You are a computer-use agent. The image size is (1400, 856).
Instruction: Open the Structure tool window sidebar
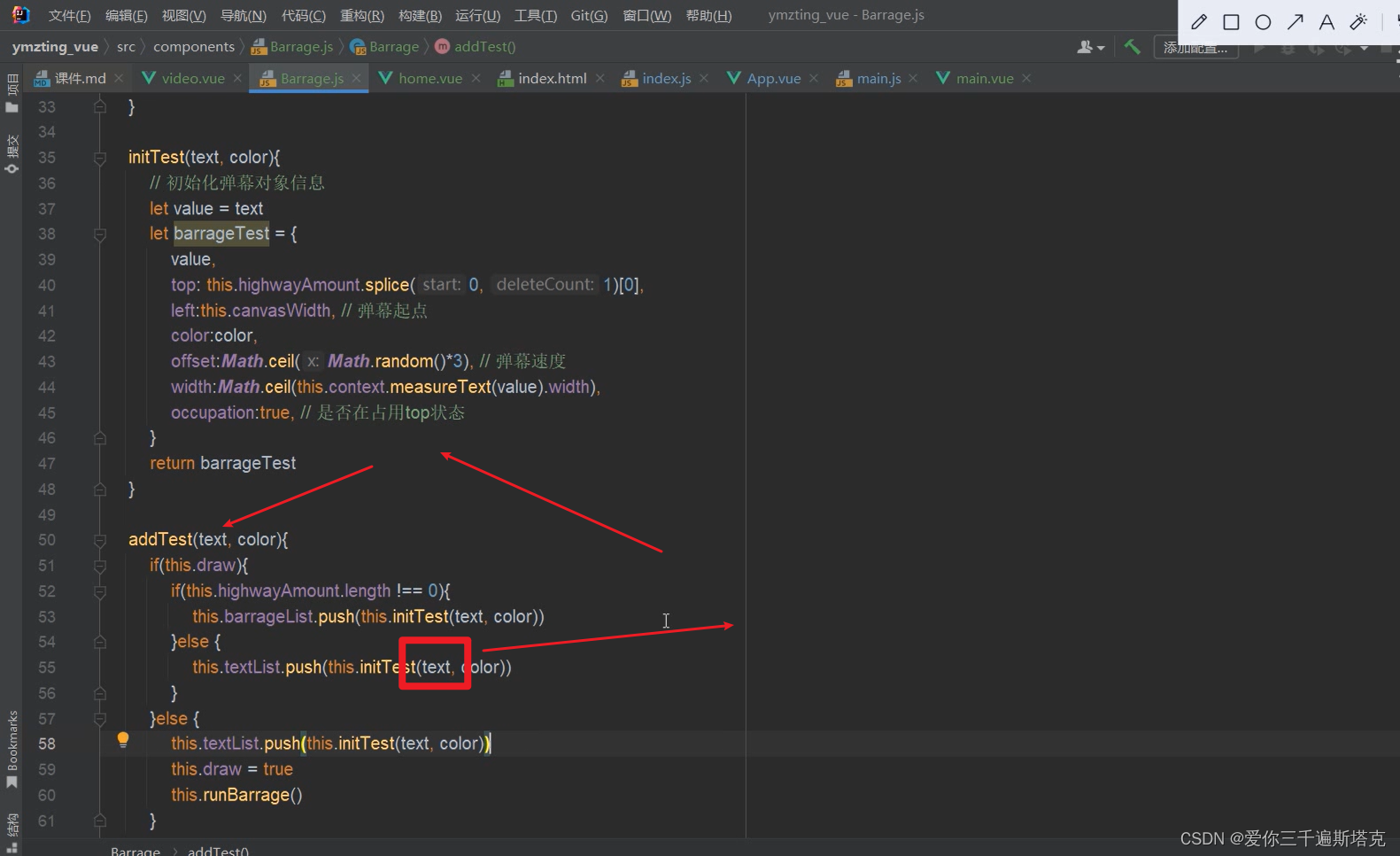click(12, 832)
